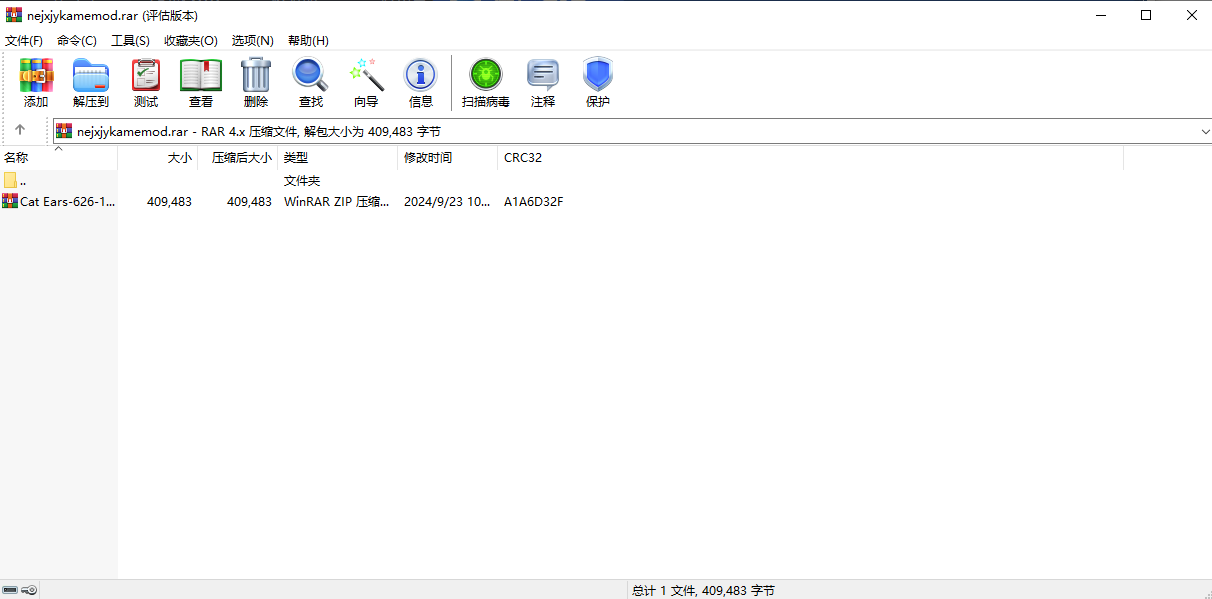
Task: Sort by the CRC32 column header
Action: pos(811,158)
